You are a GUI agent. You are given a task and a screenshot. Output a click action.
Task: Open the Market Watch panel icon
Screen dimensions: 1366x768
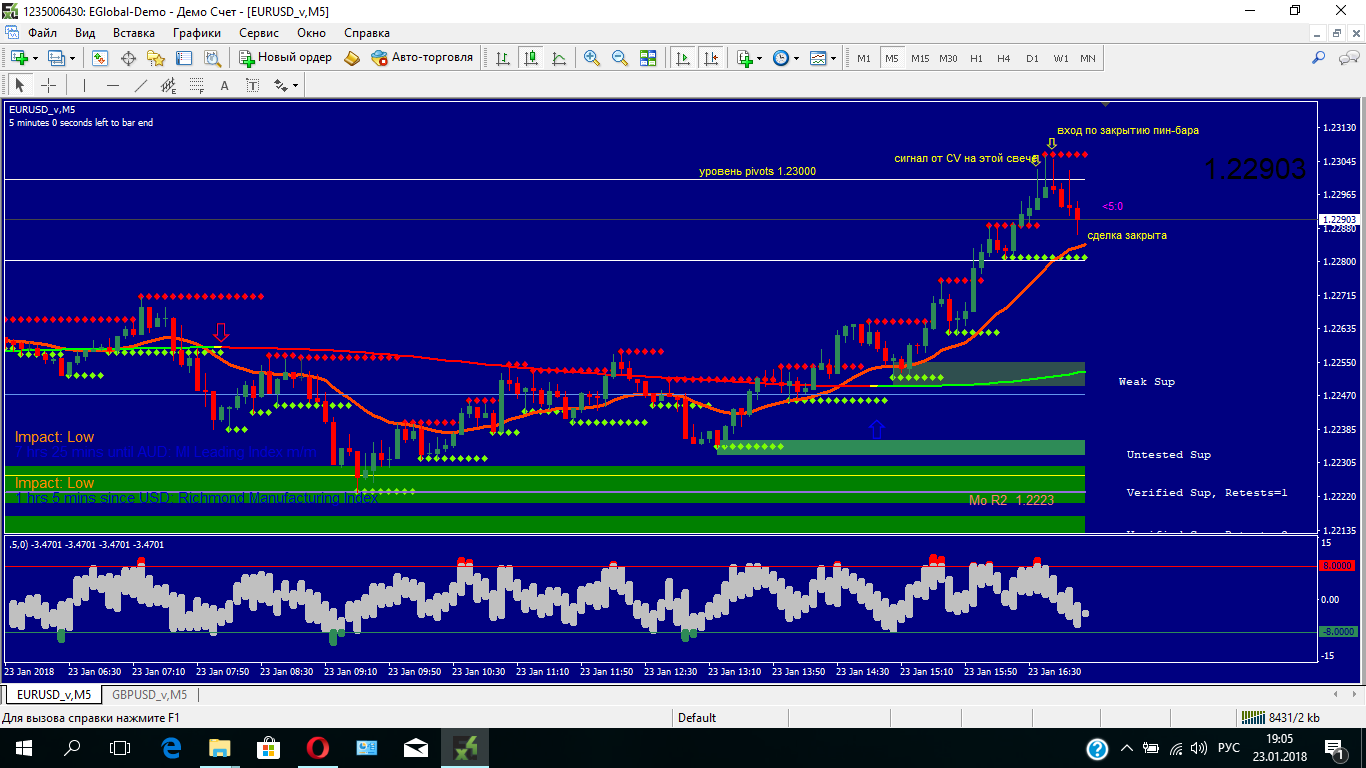[100, 58]
